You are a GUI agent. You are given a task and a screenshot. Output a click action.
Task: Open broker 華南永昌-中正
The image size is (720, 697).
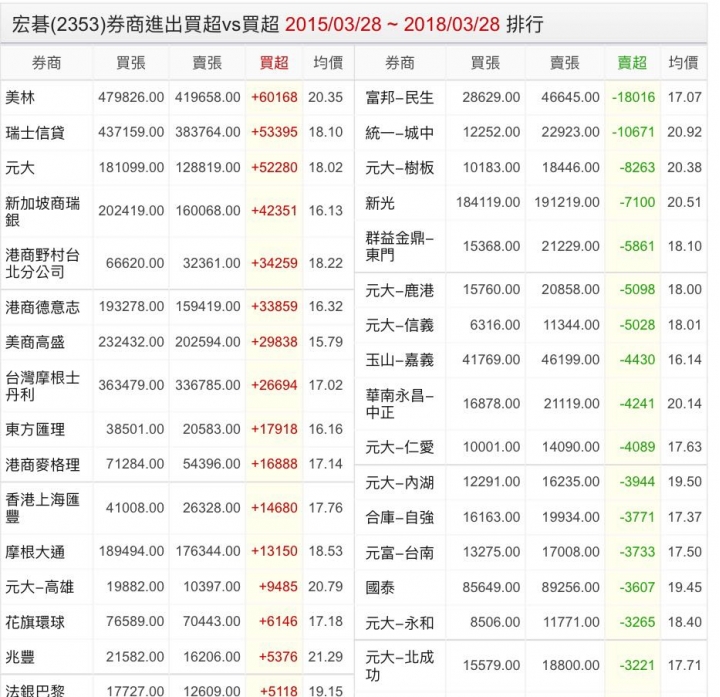399,404
